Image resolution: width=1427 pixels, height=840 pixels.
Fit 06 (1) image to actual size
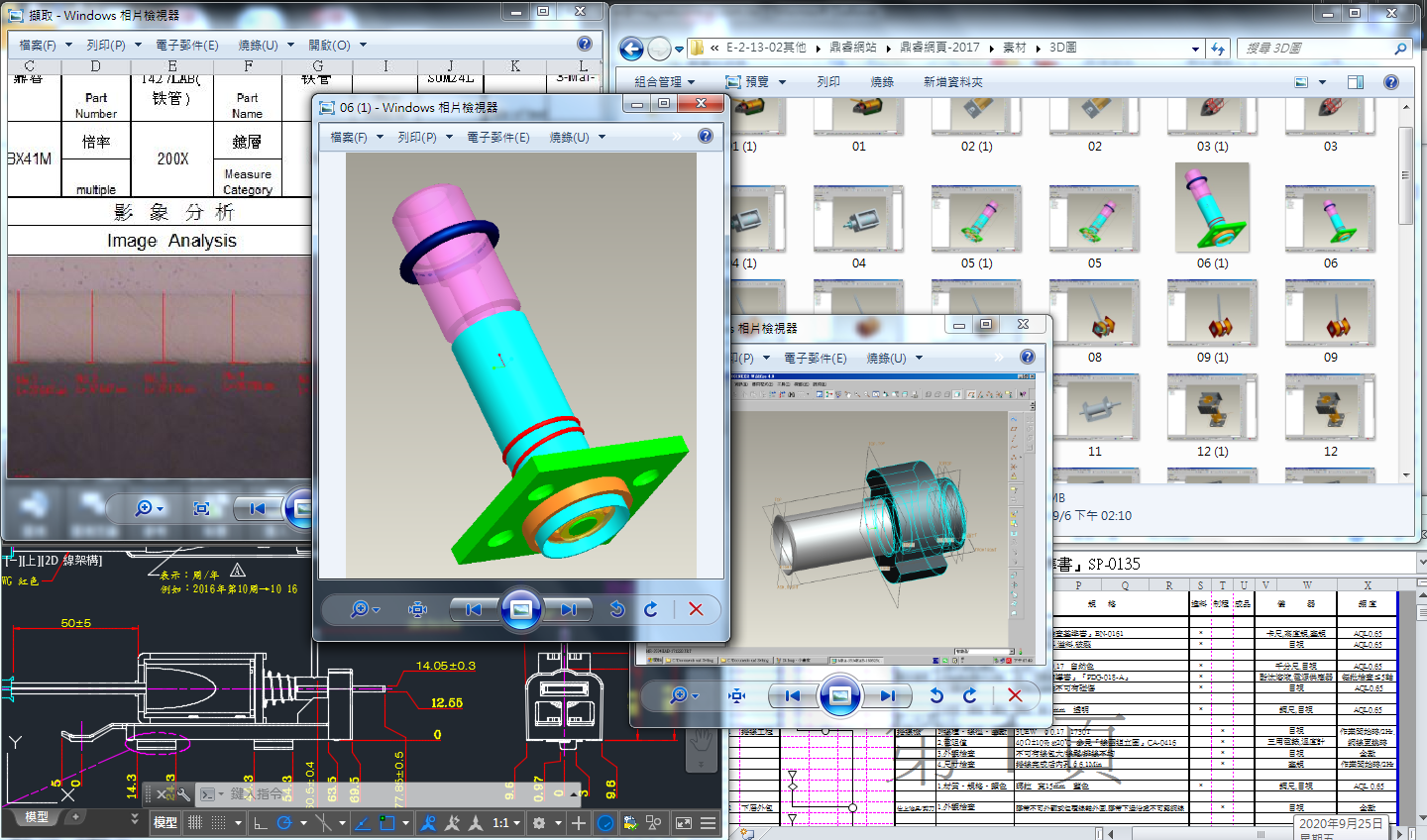pos(417,609)
